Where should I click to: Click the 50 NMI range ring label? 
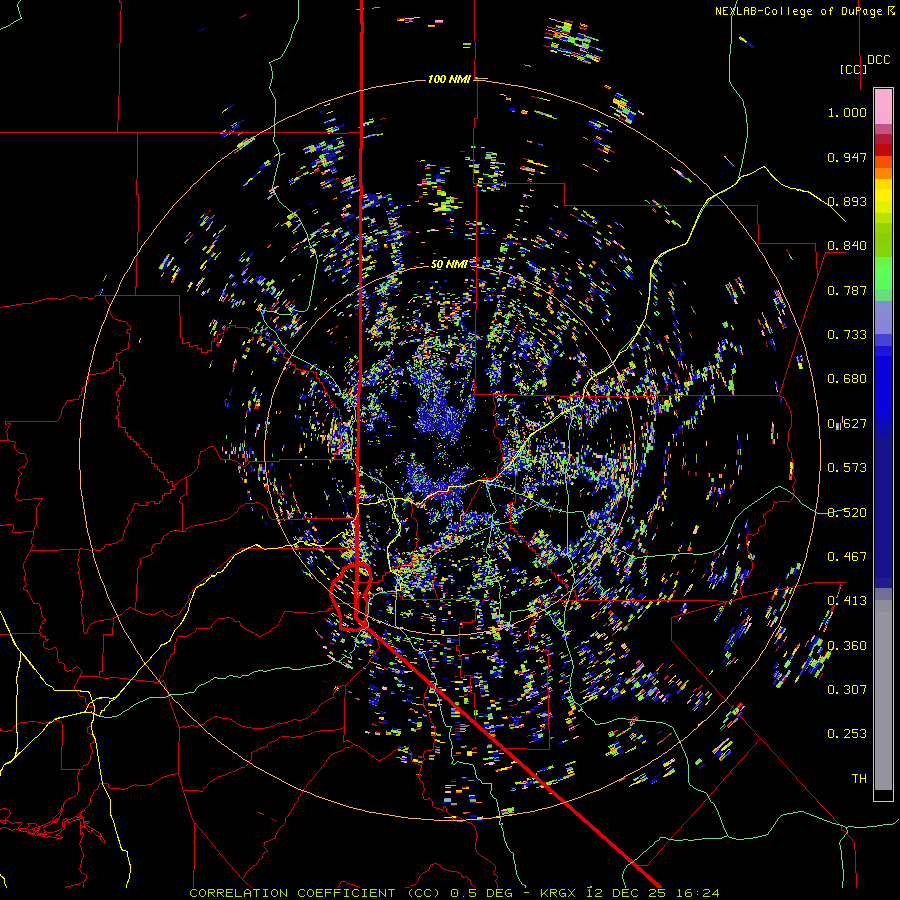(x=449, y=265)
